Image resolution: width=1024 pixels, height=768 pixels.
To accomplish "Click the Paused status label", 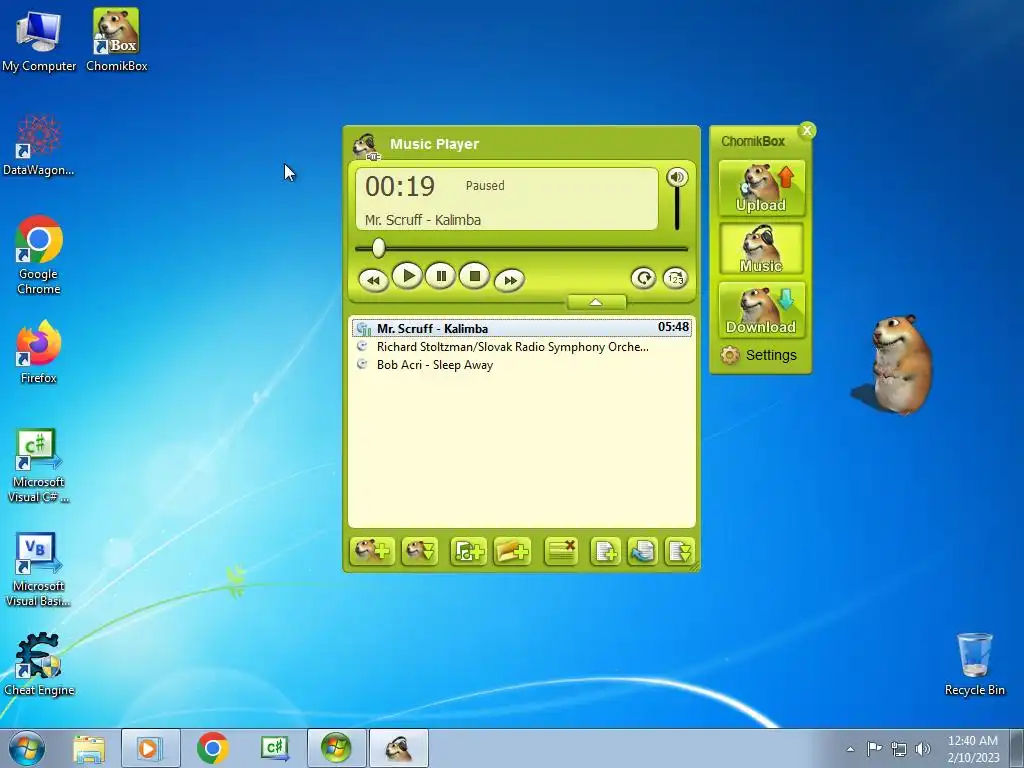I will pyautogui.click(x=485, y=185).
